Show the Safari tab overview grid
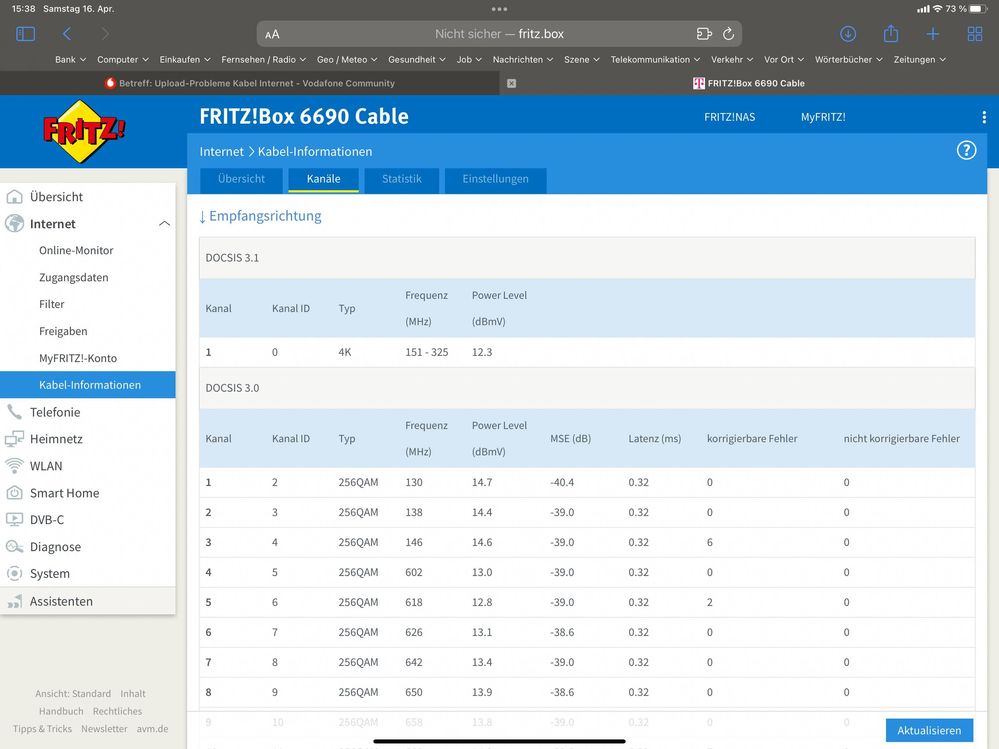999x749 pixels. (974, 34)
